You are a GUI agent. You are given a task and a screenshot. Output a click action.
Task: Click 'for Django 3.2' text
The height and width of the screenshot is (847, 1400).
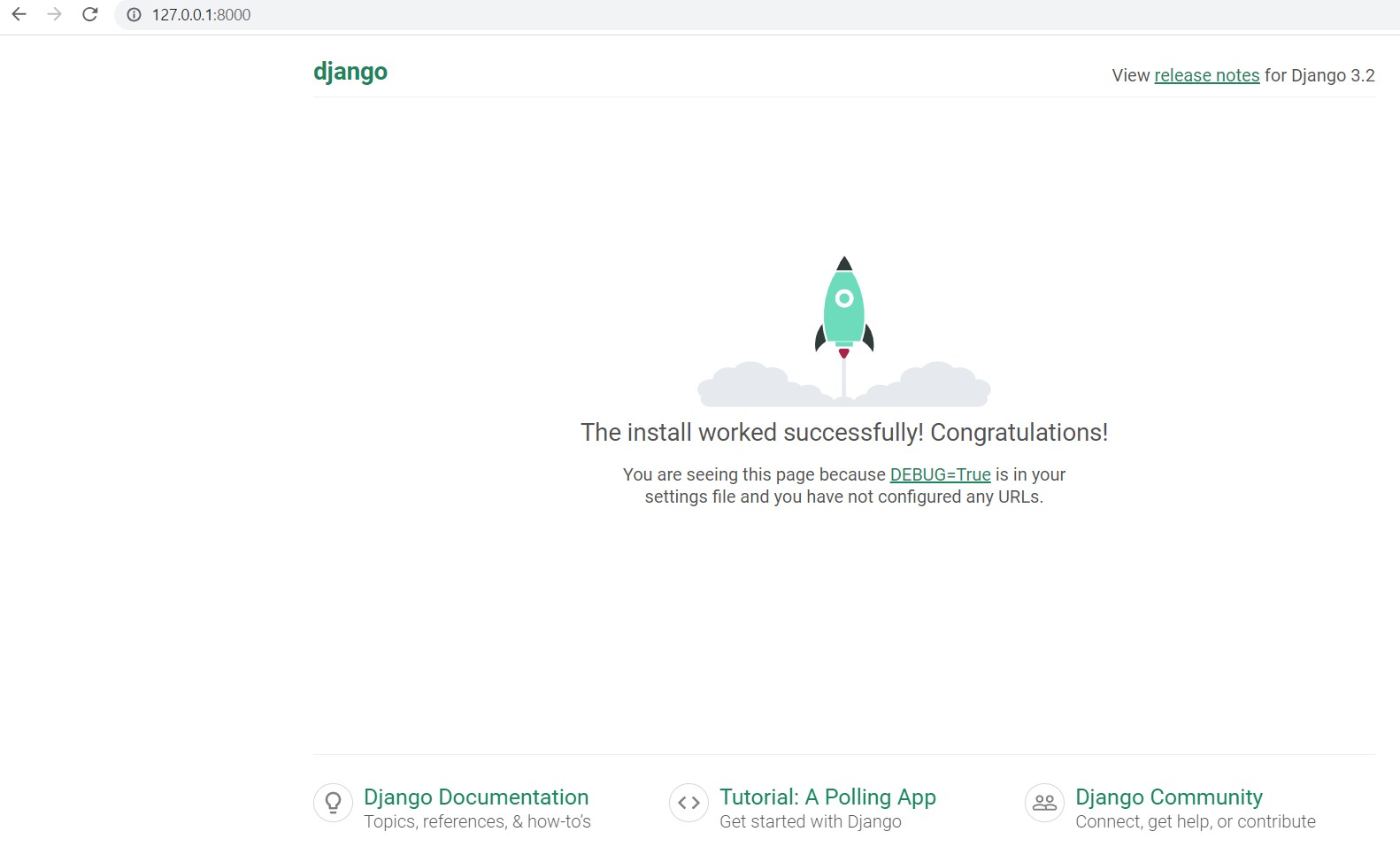1319,75
